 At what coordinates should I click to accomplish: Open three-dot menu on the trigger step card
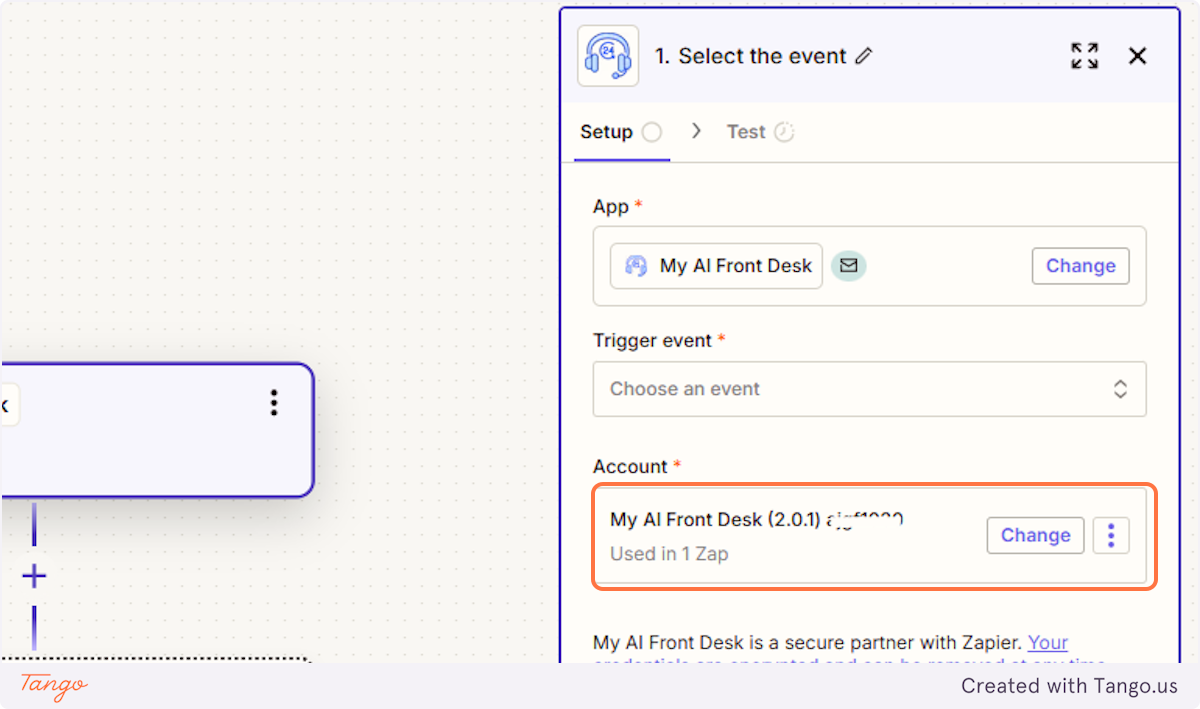pos(274,403)
